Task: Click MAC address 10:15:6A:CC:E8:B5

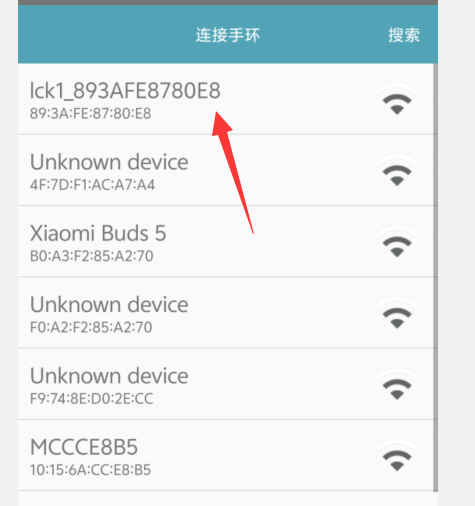Action: tap(91, 470)
